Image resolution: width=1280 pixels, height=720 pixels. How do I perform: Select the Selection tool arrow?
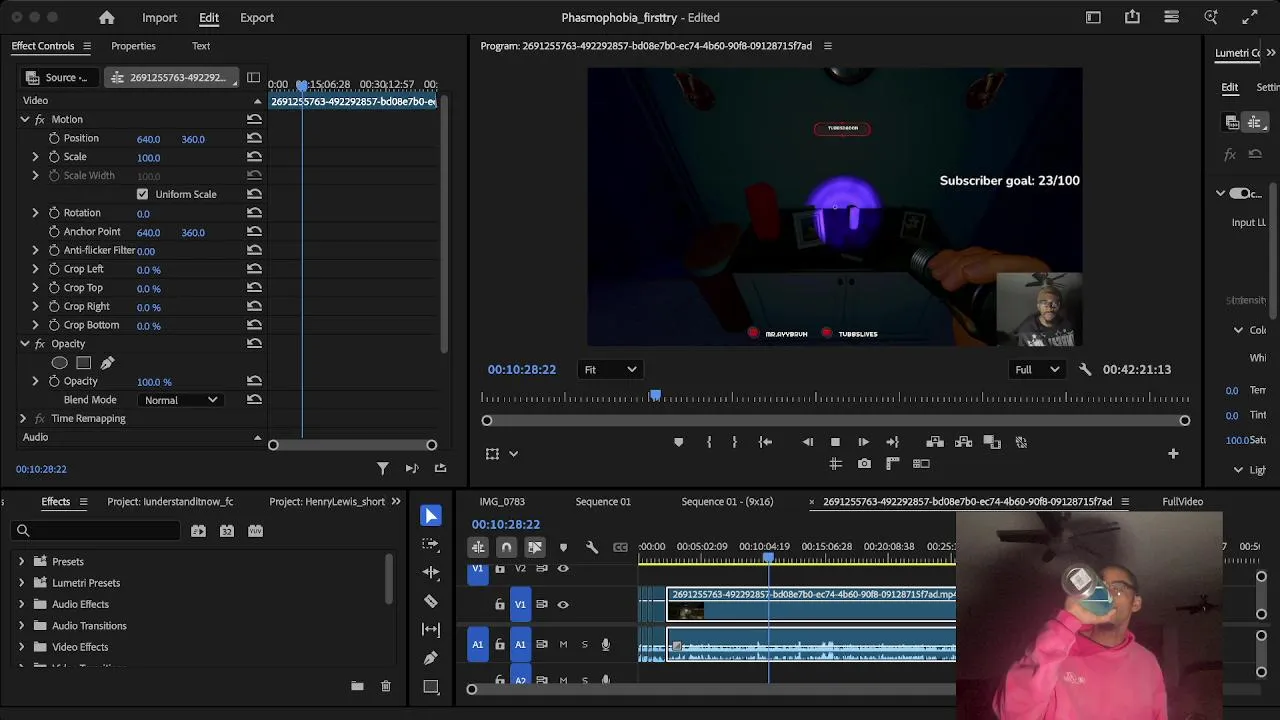click(431, 516)
